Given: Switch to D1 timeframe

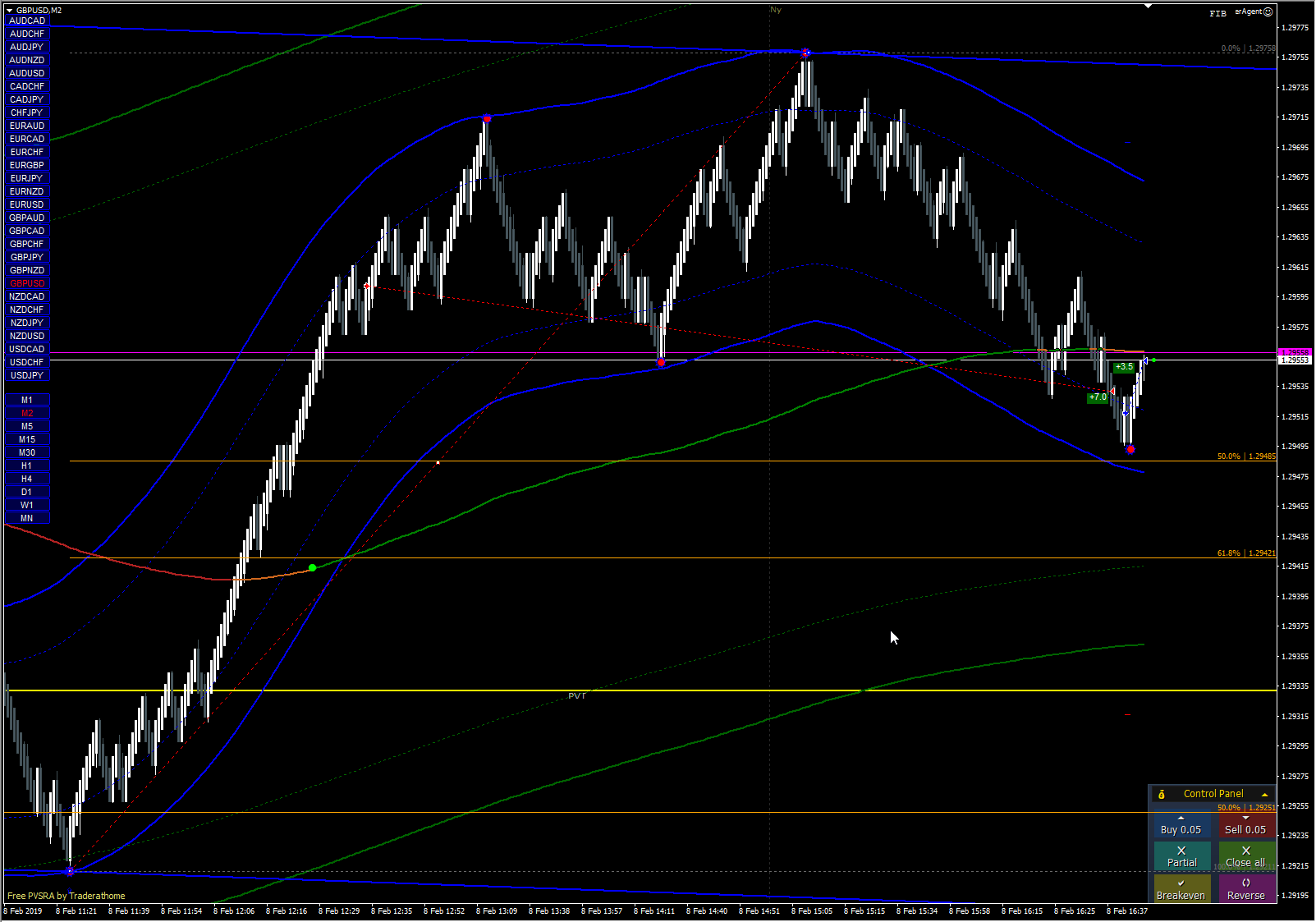Looking at the screenshot, I should pyautogui.click(x=27, y=492).
